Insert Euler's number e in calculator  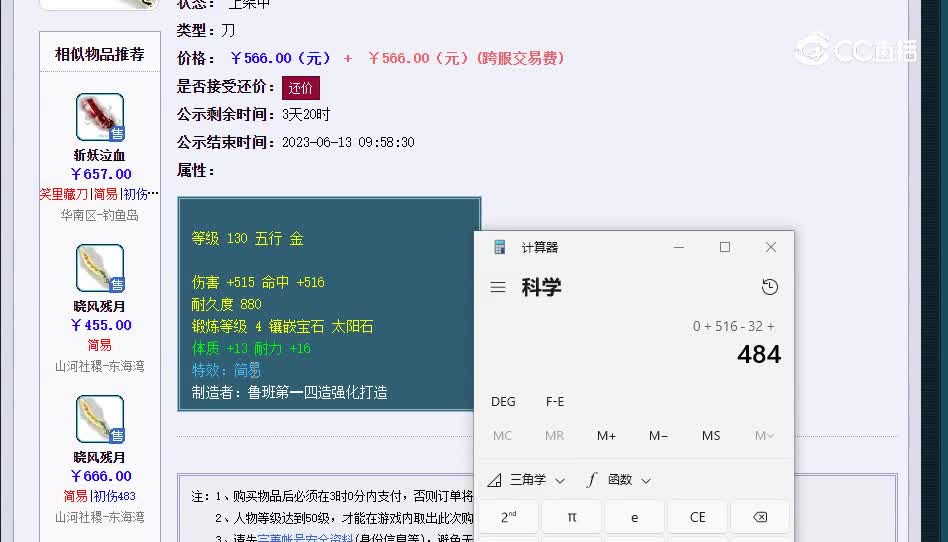pos(634,517)
